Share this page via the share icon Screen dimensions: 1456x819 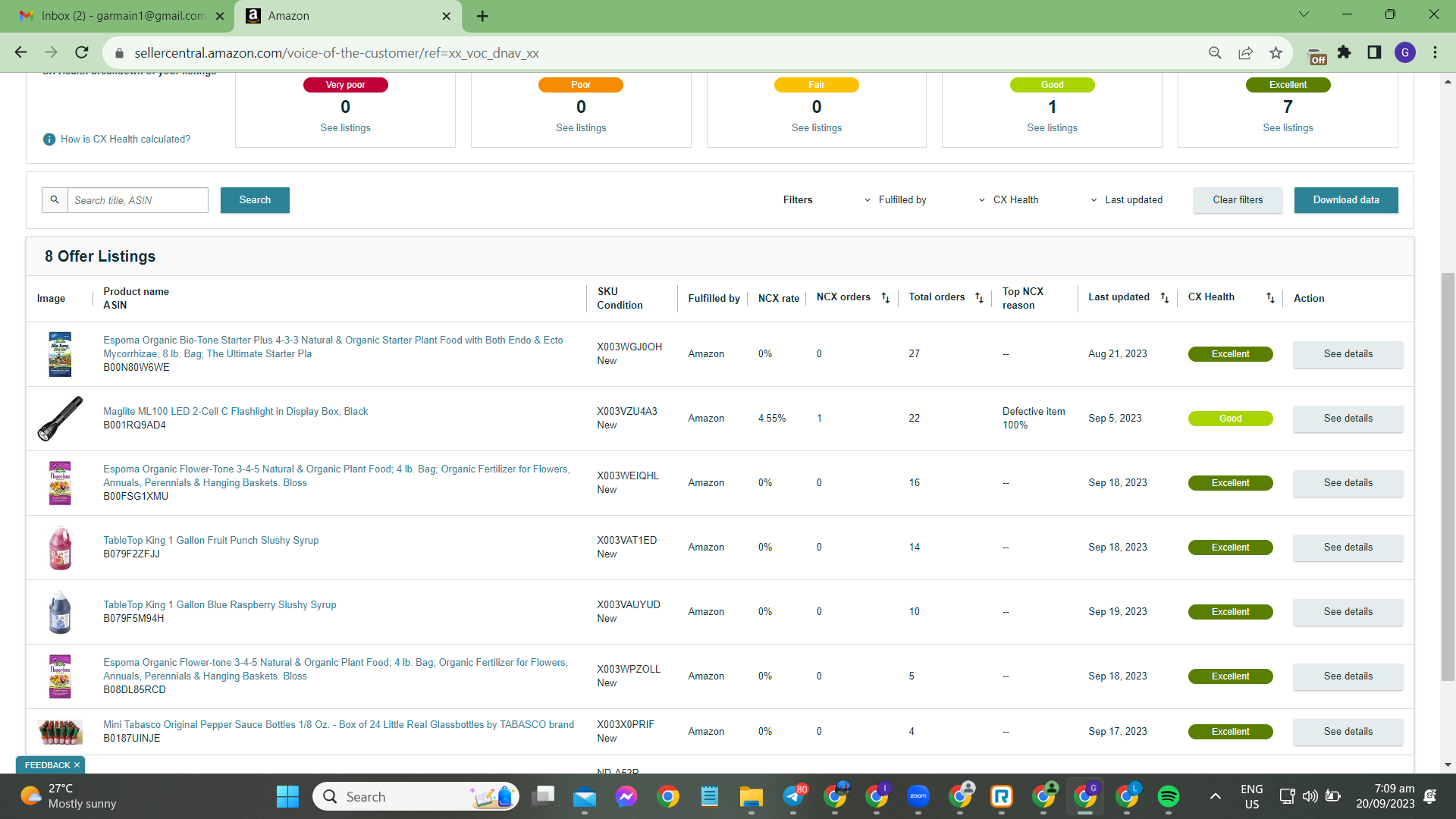1245,53
